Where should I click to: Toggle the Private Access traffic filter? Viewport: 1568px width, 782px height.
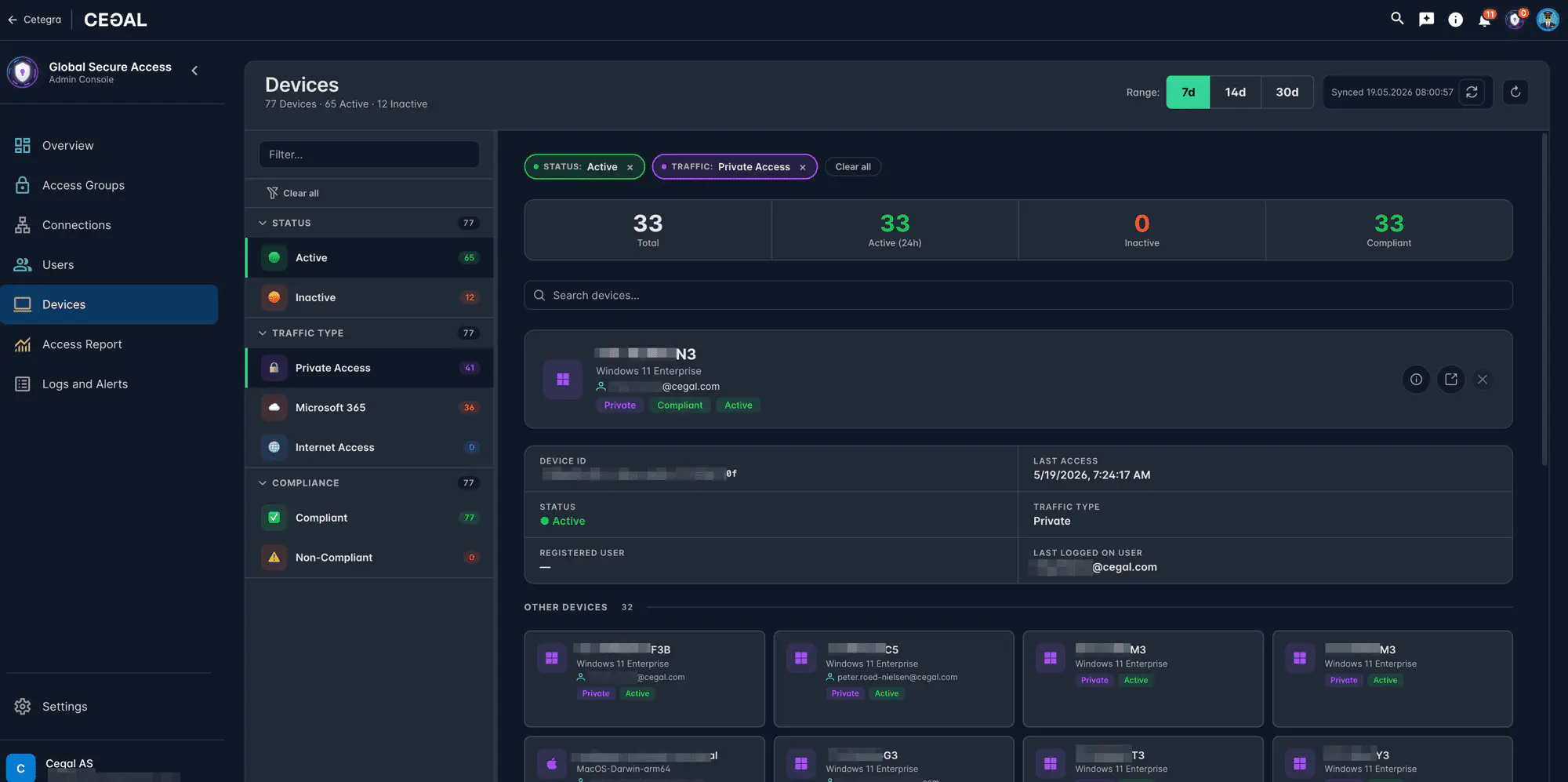pyautogui.click(x=369, y=368)
